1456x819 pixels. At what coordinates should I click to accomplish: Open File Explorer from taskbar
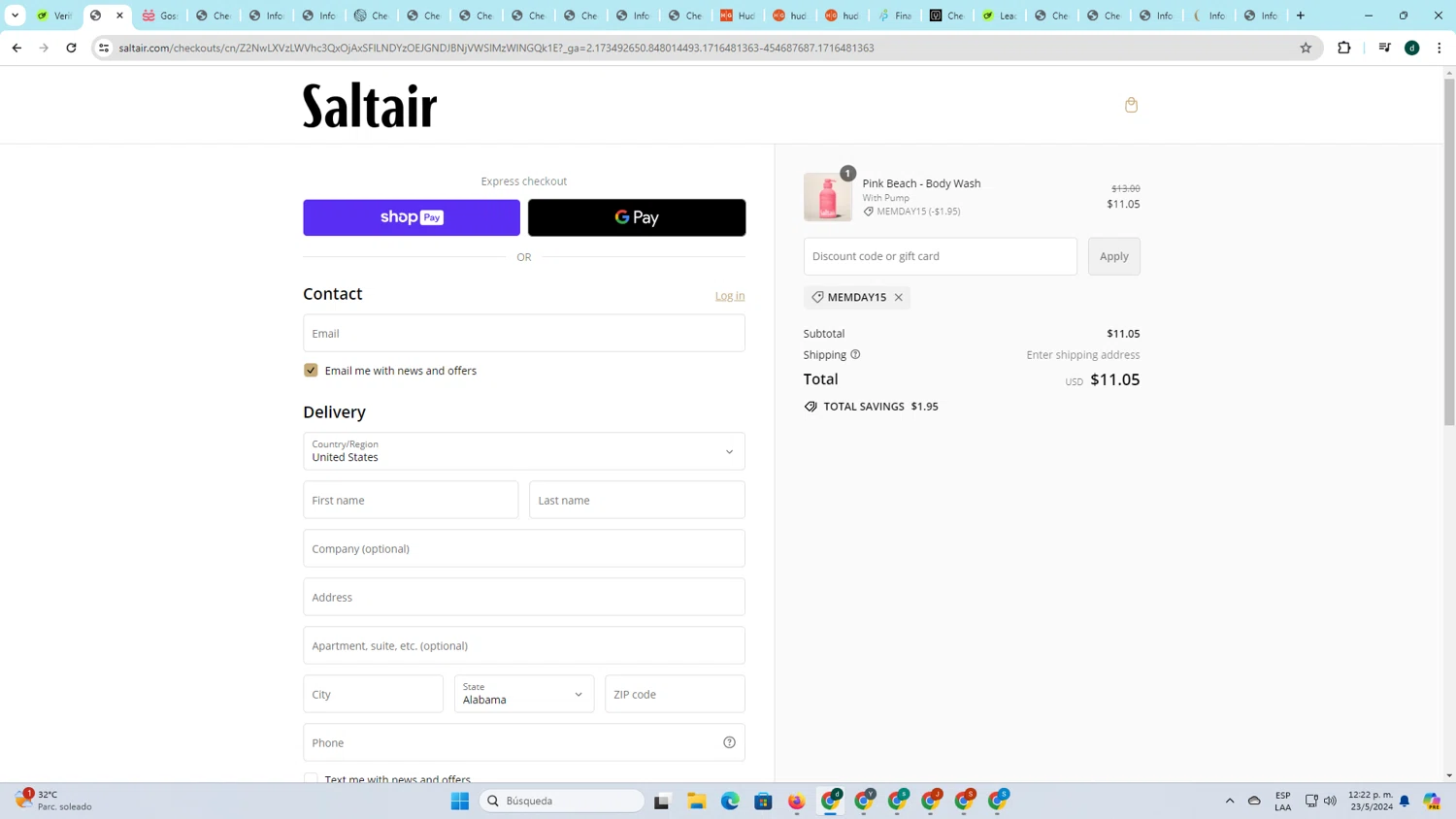tap(696, 801)
